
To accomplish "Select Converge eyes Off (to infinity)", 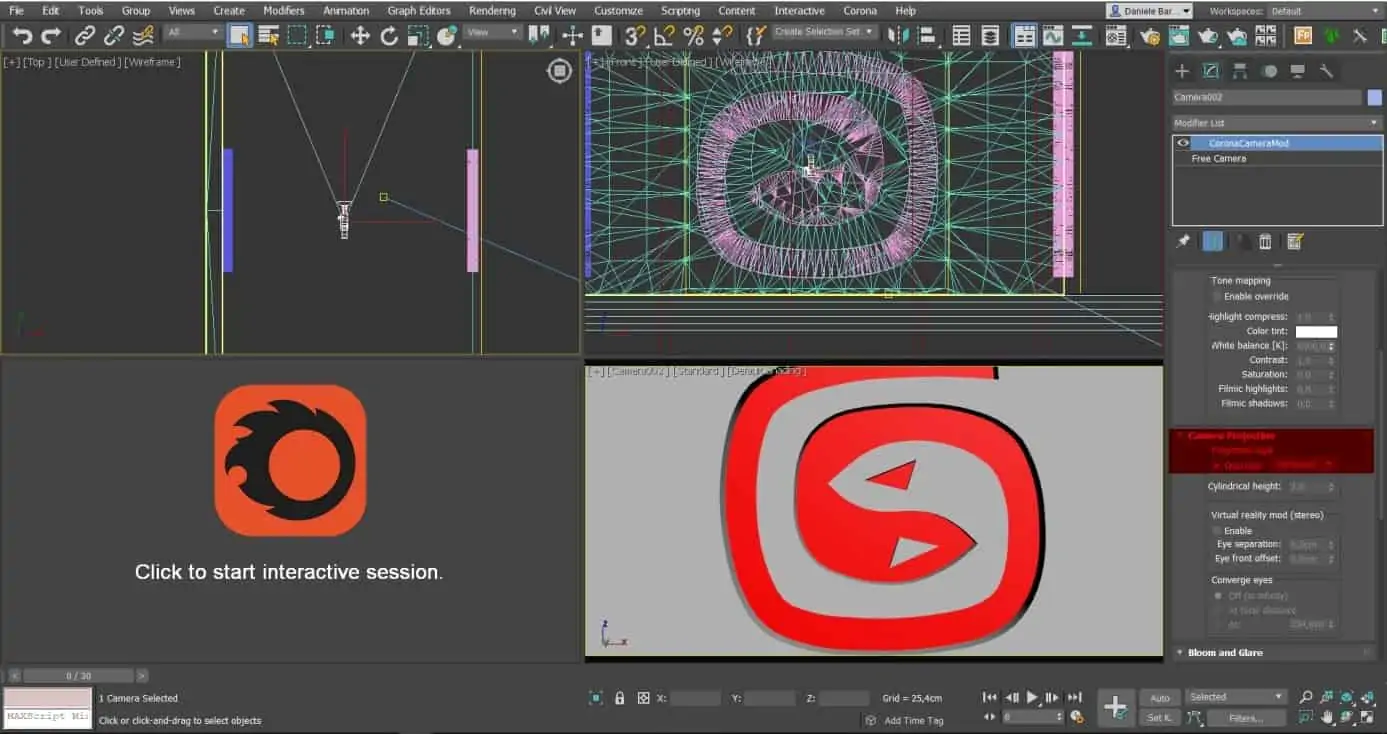I will [x=1217, y=596].
